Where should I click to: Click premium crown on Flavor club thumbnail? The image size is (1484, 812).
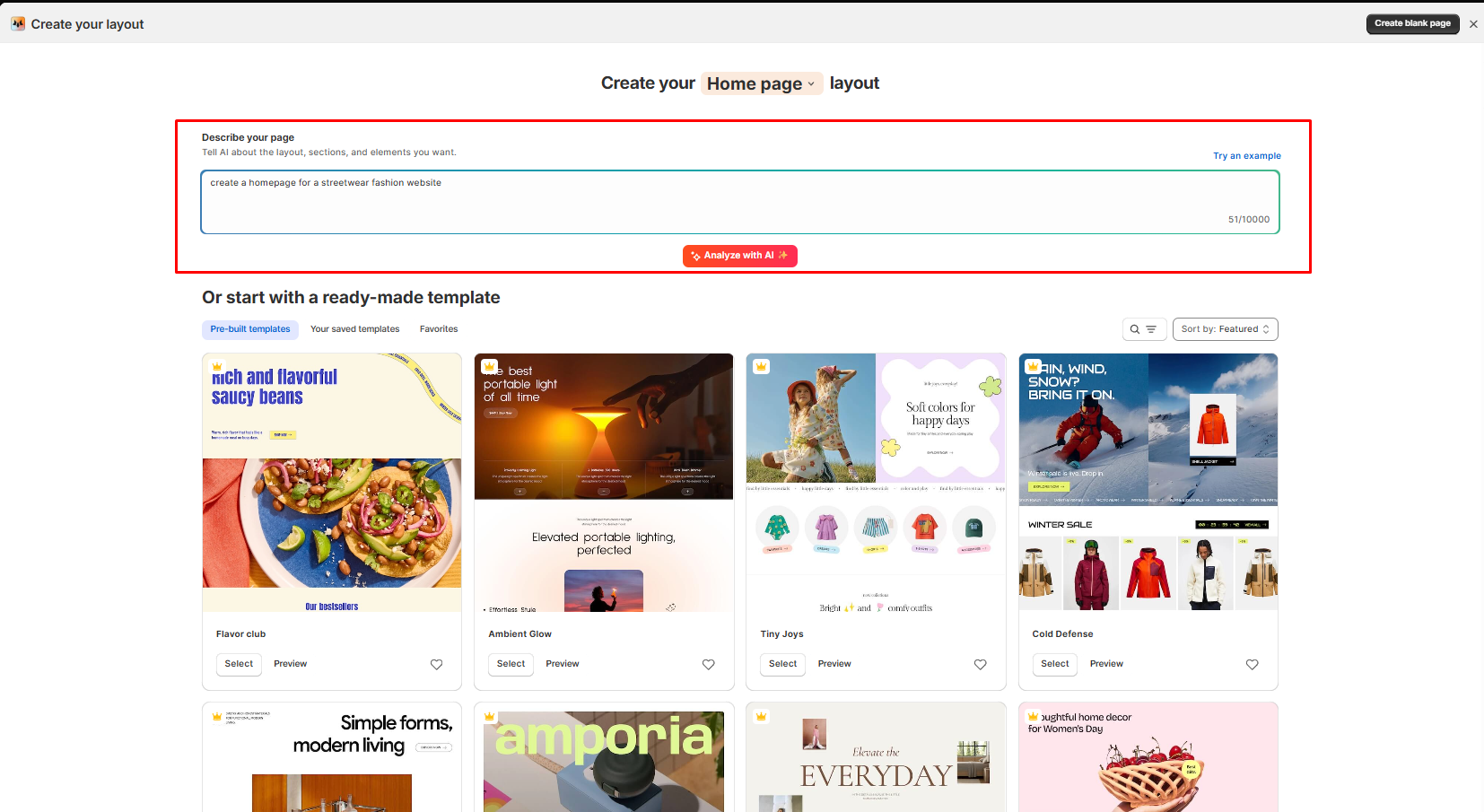217,367
